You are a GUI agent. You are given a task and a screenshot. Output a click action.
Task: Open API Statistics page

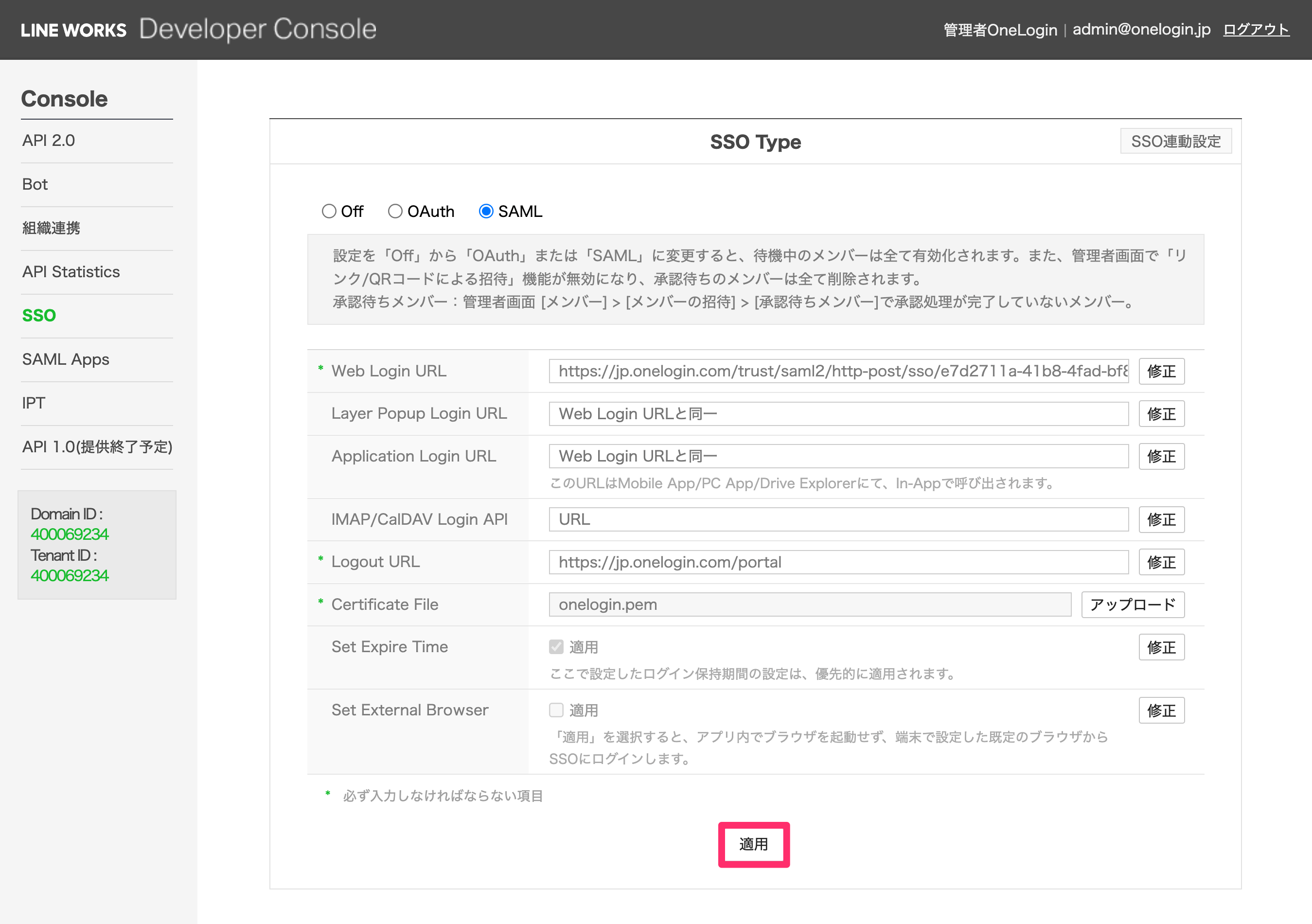(71, 272)
